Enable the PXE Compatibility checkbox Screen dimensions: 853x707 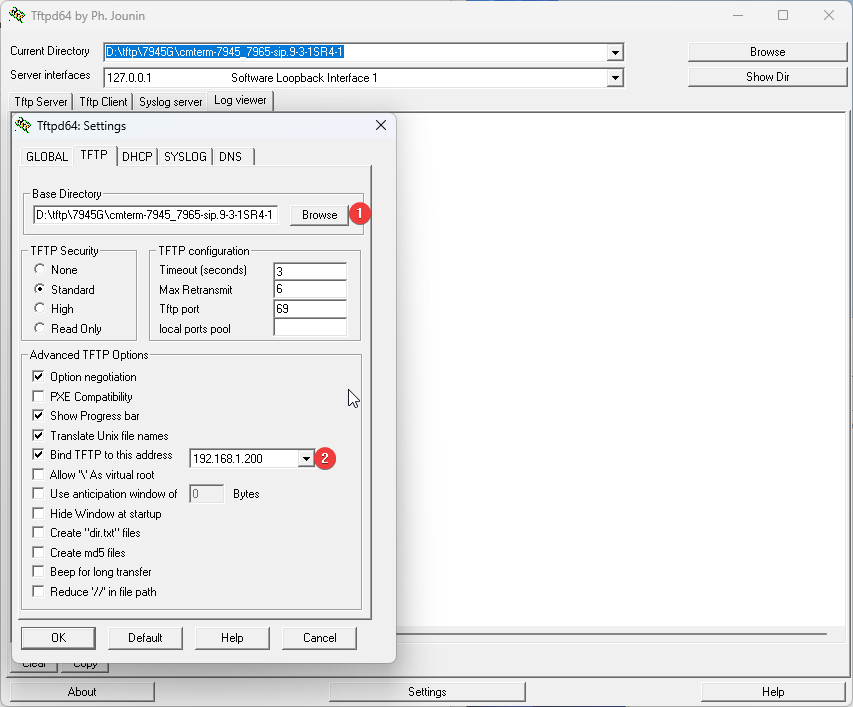(39, 397)
